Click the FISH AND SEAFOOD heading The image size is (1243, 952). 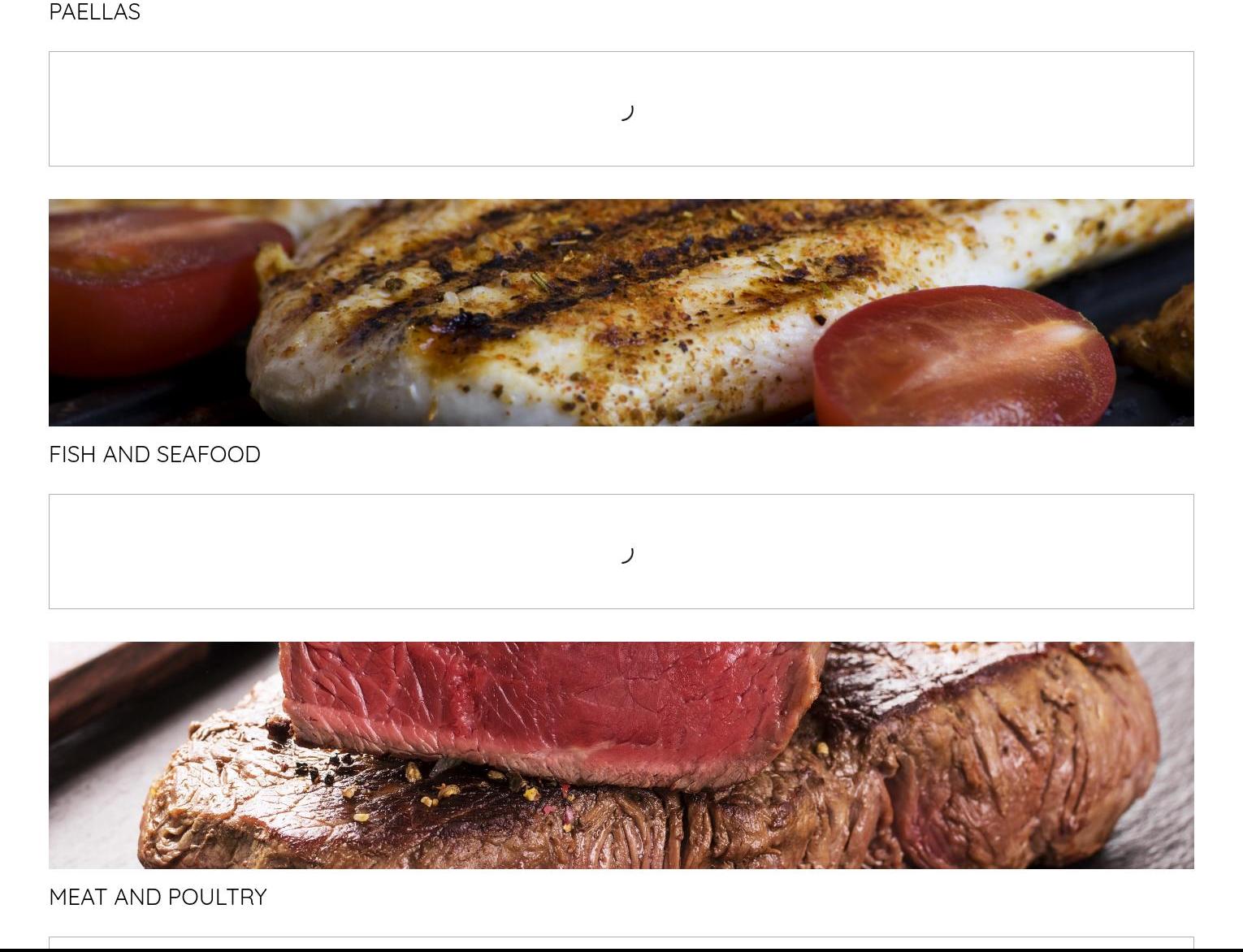point(154,454)
